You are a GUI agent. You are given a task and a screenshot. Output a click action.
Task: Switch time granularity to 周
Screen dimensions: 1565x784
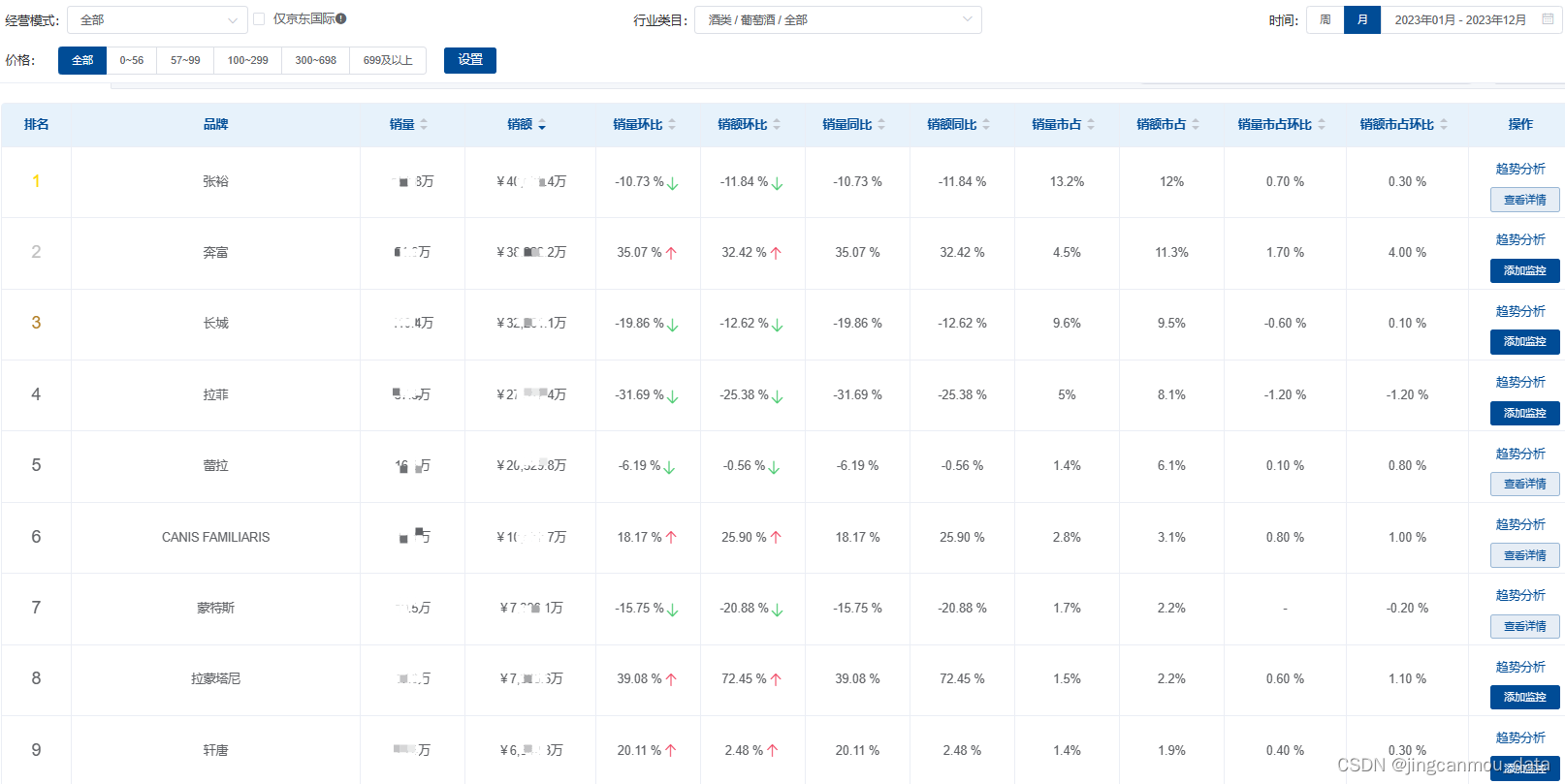point(1325,19)
